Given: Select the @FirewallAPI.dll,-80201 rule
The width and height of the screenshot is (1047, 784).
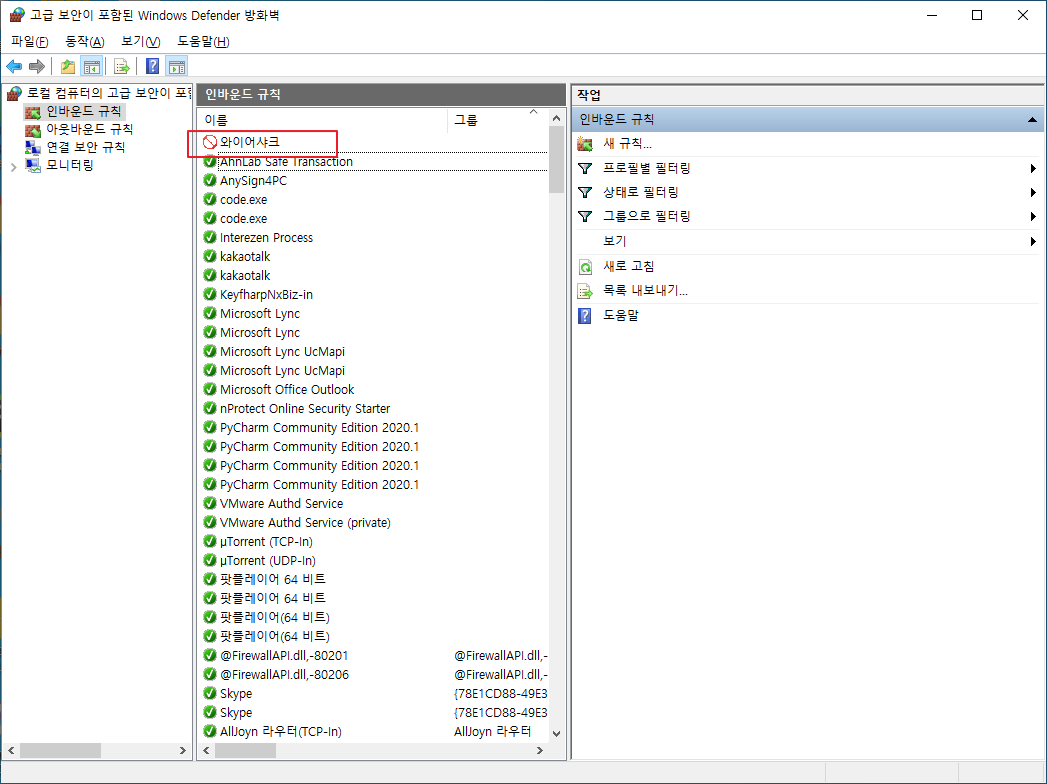Looking at the screenshot, I should point(374,655).
